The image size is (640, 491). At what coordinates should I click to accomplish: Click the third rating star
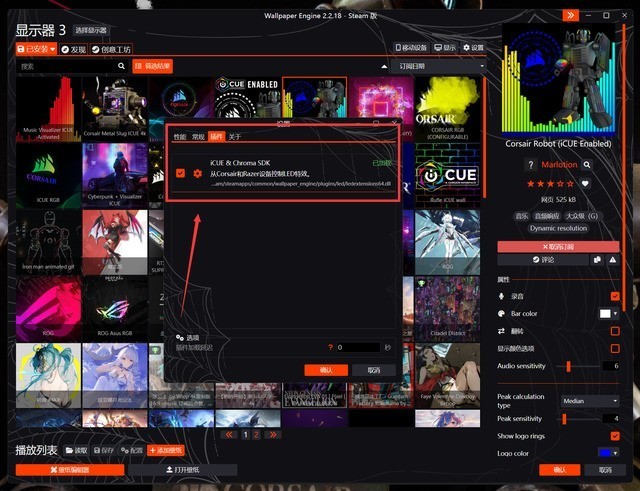click(551, 184)
